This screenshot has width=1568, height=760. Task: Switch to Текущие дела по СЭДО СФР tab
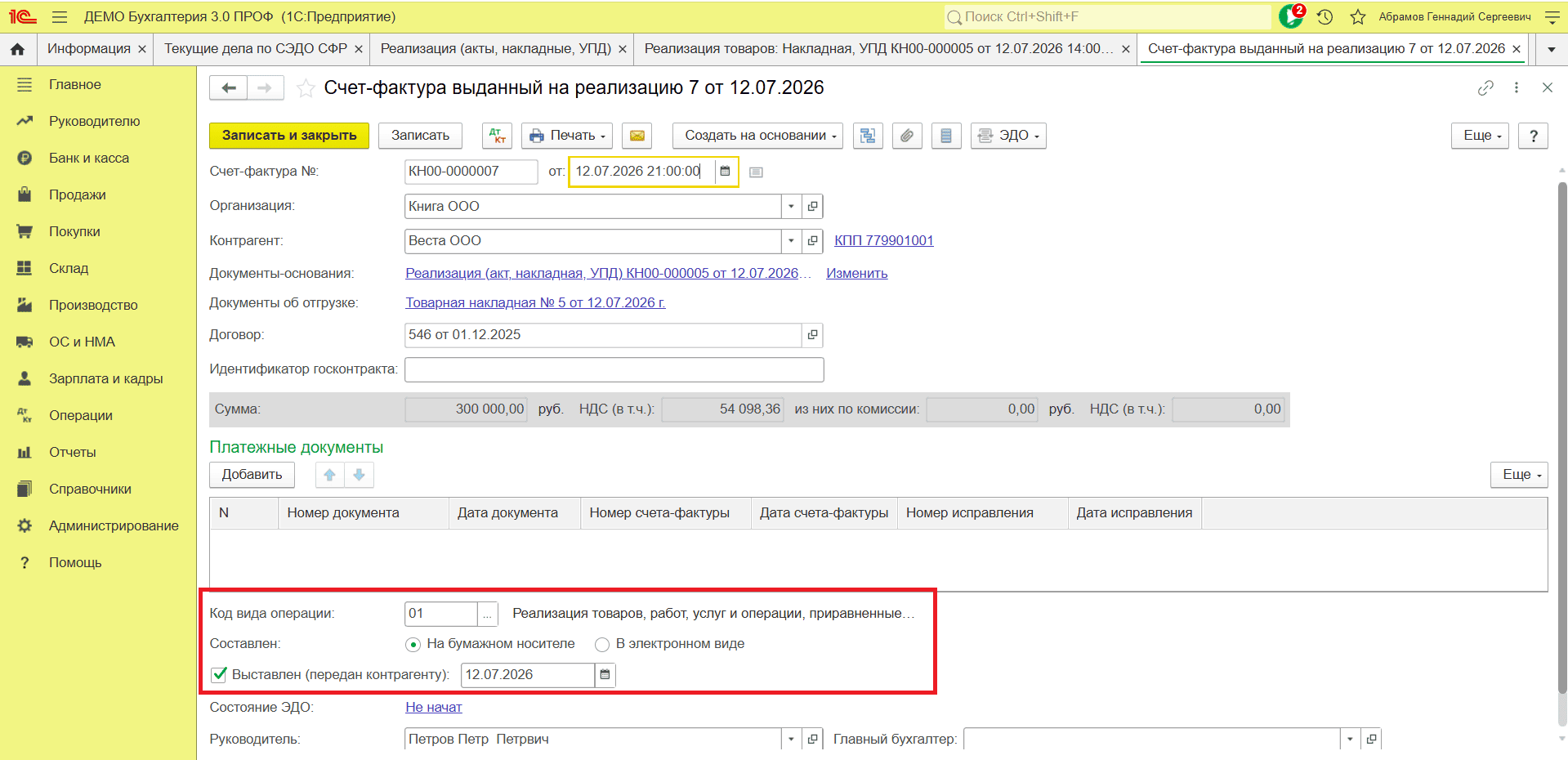(x=255, y=49)
